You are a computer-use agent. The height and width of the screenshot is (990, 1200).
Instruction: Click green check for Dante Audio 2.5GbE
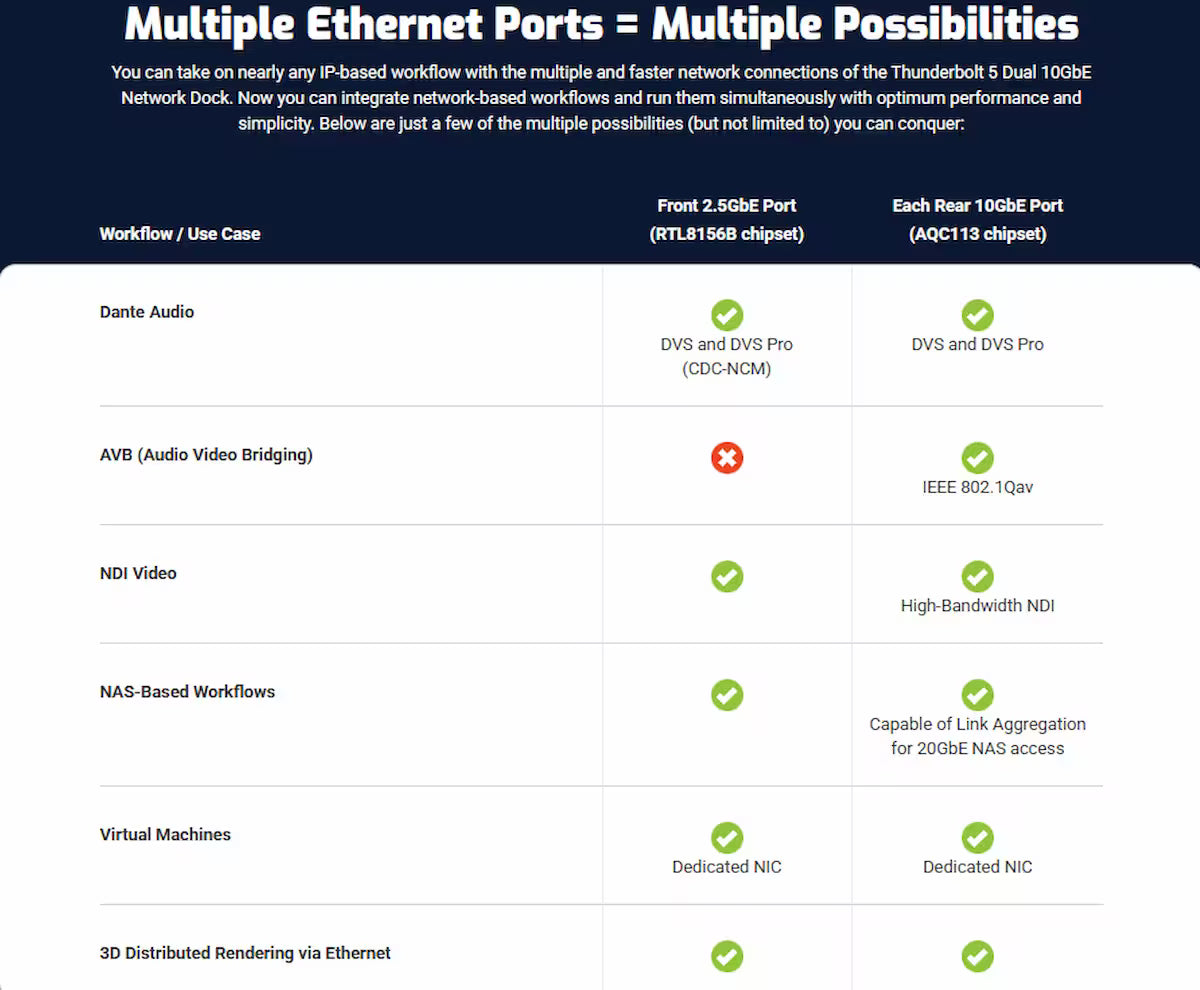[x=727, y=315]
